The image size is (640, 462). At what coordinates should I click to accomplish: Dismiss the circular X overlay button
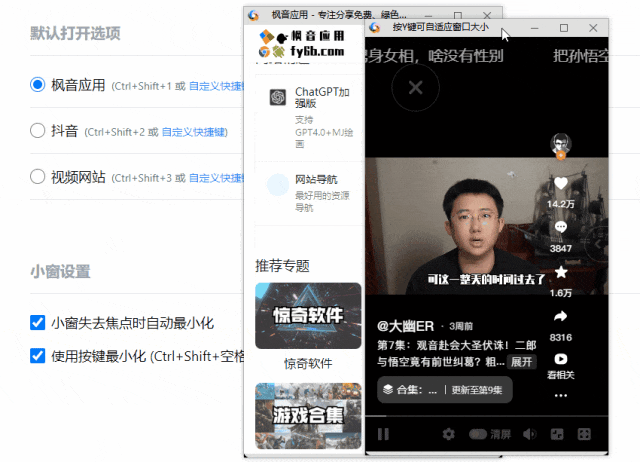pos(416,87)
